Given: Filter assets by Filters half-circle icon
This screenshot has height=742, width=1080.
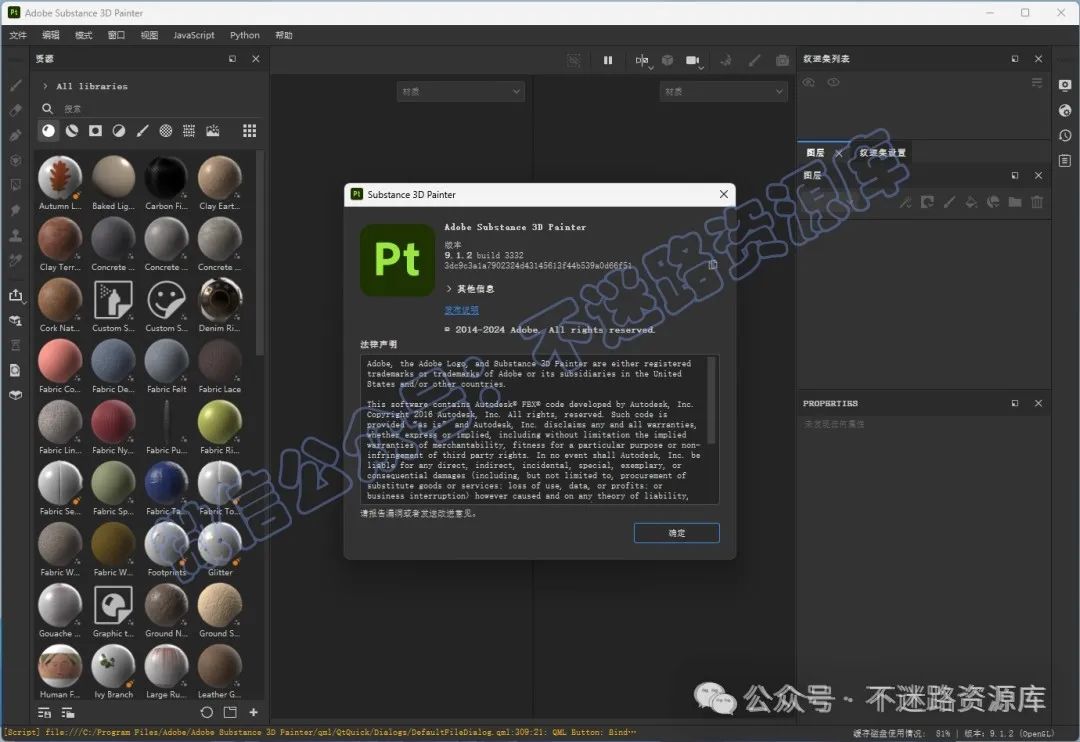Looking at the screenshot, I should 118,130.
